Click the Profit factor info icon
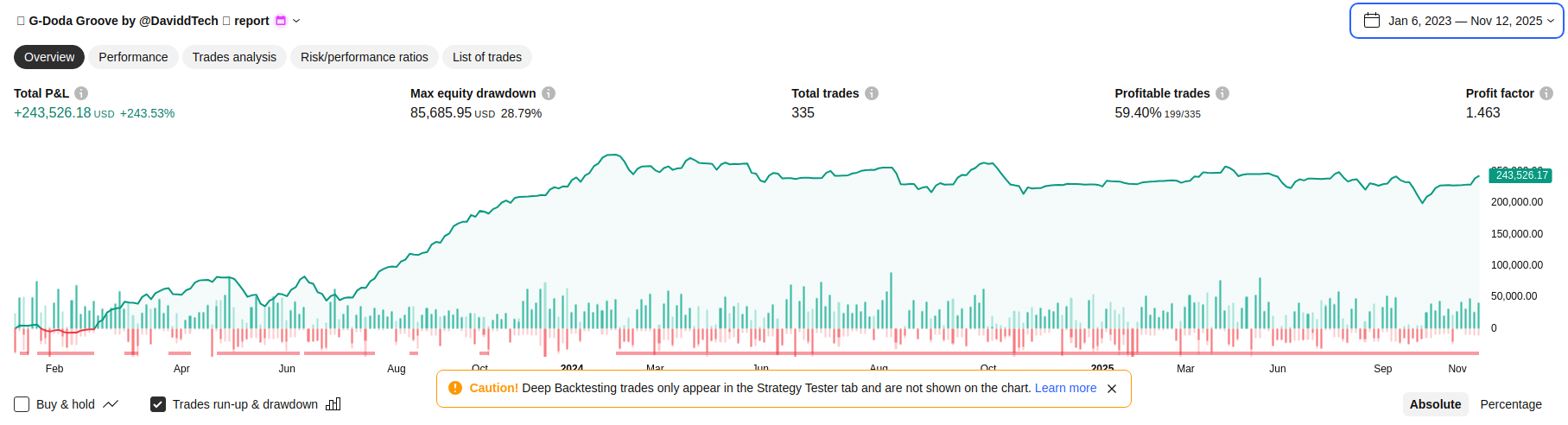1568x425 pixels. pos(1546,93)
